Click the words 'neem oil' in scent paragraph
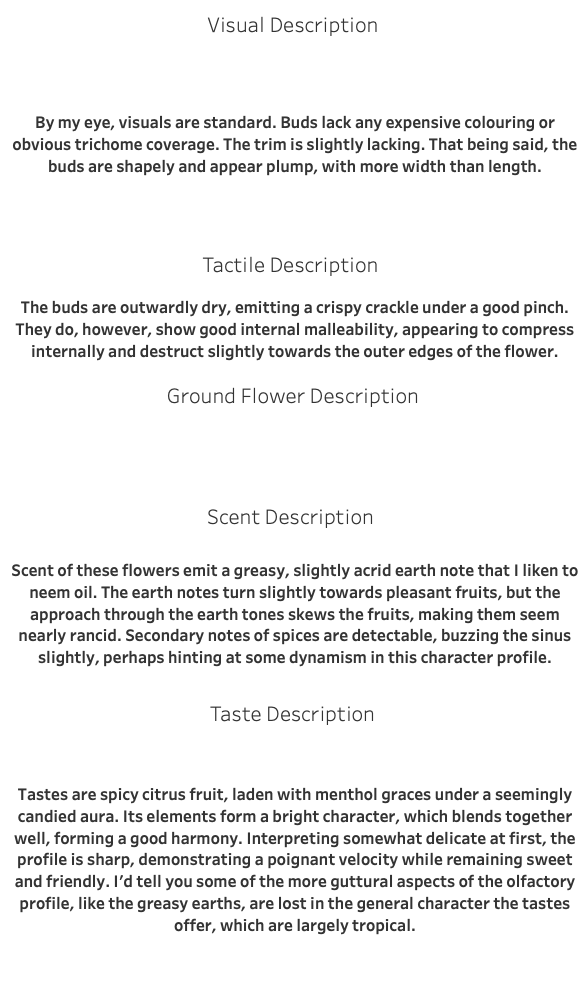This screenshot has width=587, height=981. tap(62, 592)
